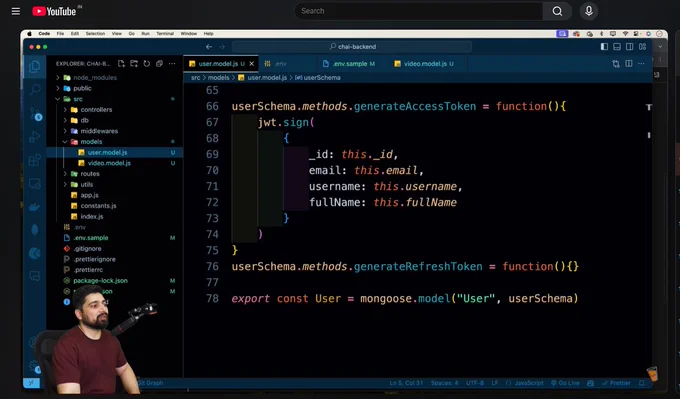Viewport: 680px width, 399px height.
Task: Click the Ln 5, Col 31 status entry
Action: tap(406, 383)
